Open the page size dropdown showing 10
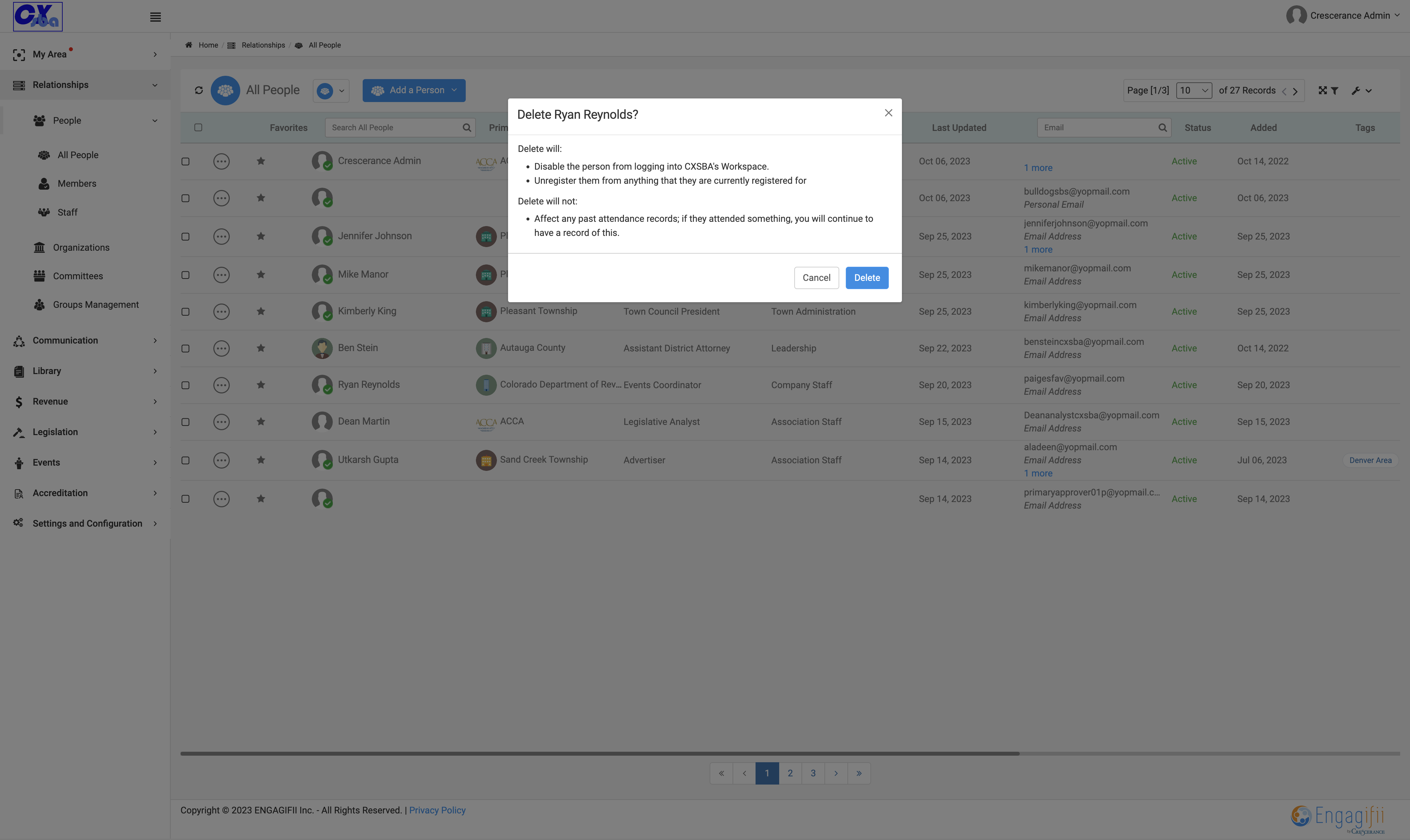Viewport: 1410px width, 840px height. 1194,91
